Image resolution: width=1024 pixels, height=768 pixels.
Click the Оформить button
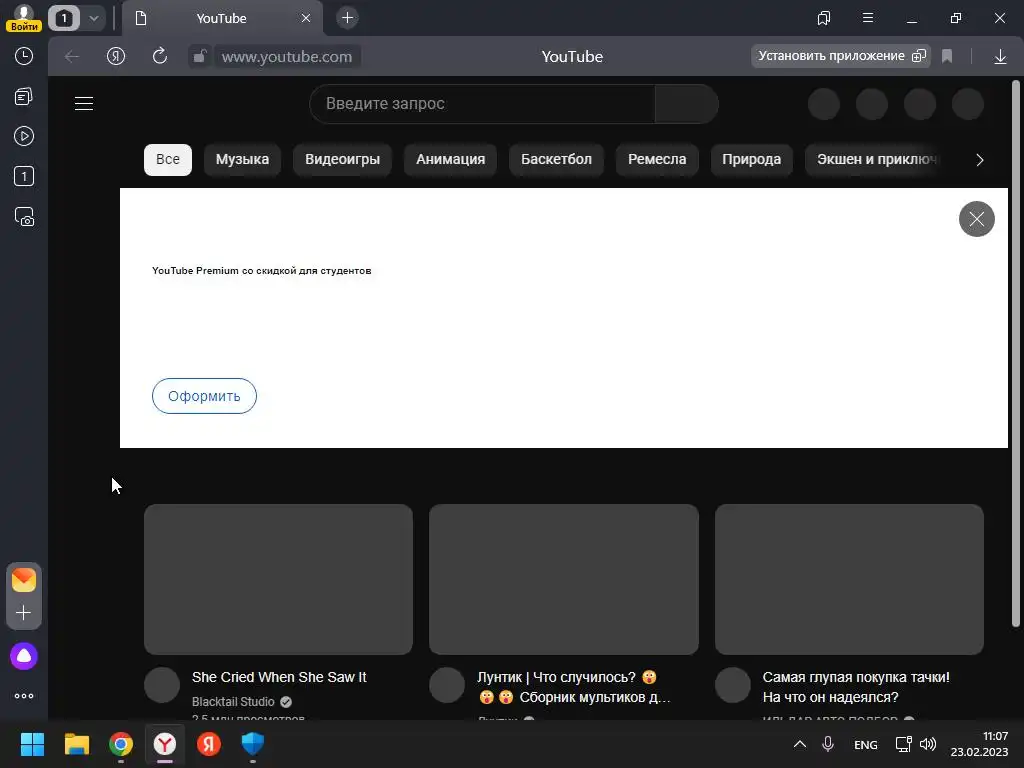tap(204, 396)
